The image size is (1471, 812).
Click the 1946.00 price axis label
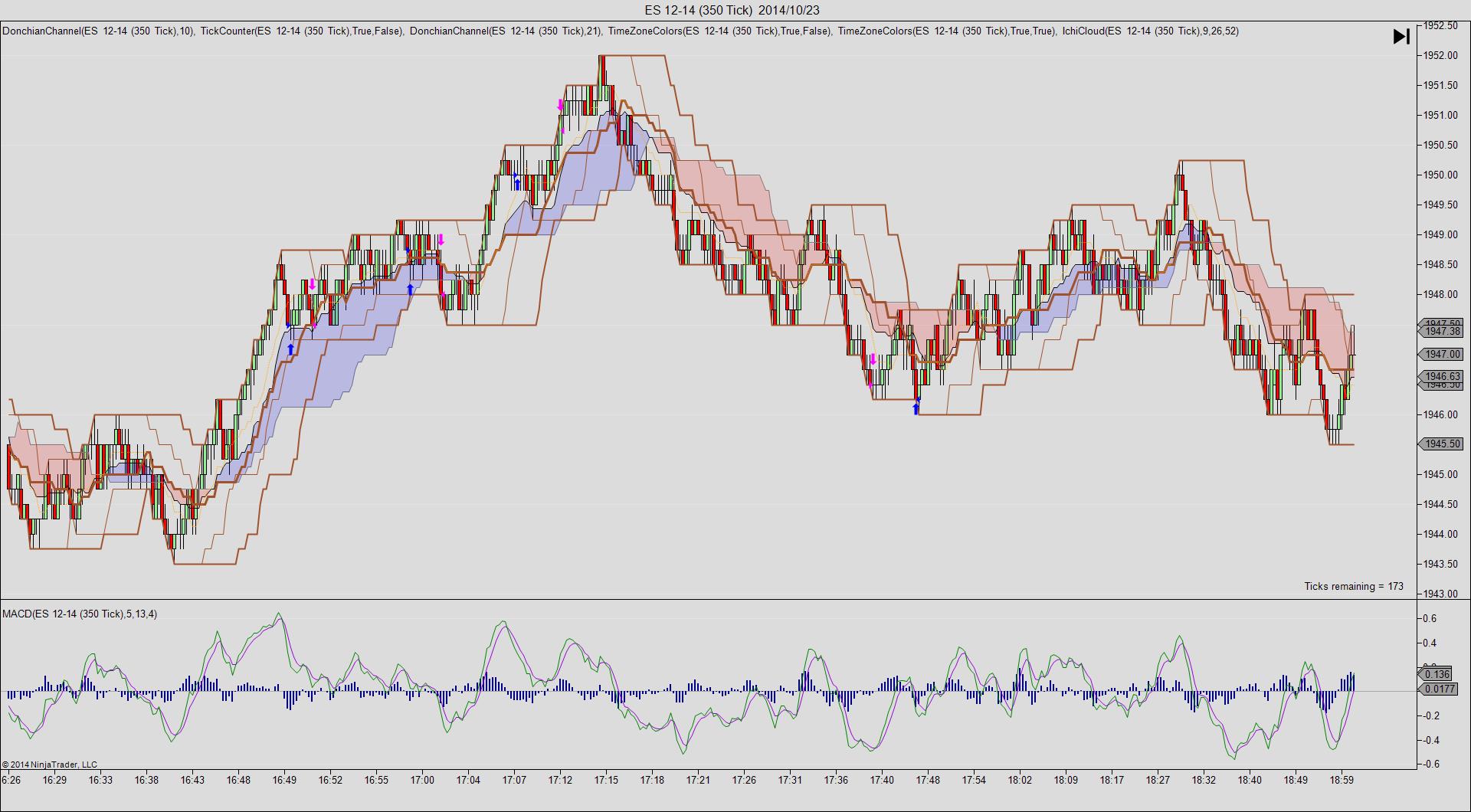pyautogui.click(x=1440, y=414)
